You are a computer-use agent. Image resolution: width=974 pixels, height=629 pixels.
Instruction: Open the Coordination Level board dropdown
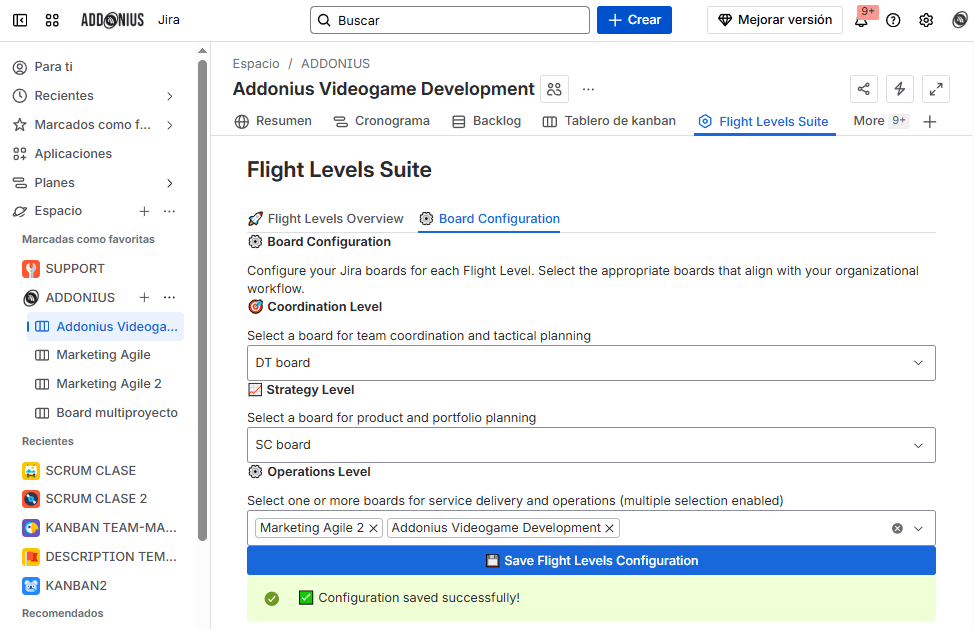591,363
